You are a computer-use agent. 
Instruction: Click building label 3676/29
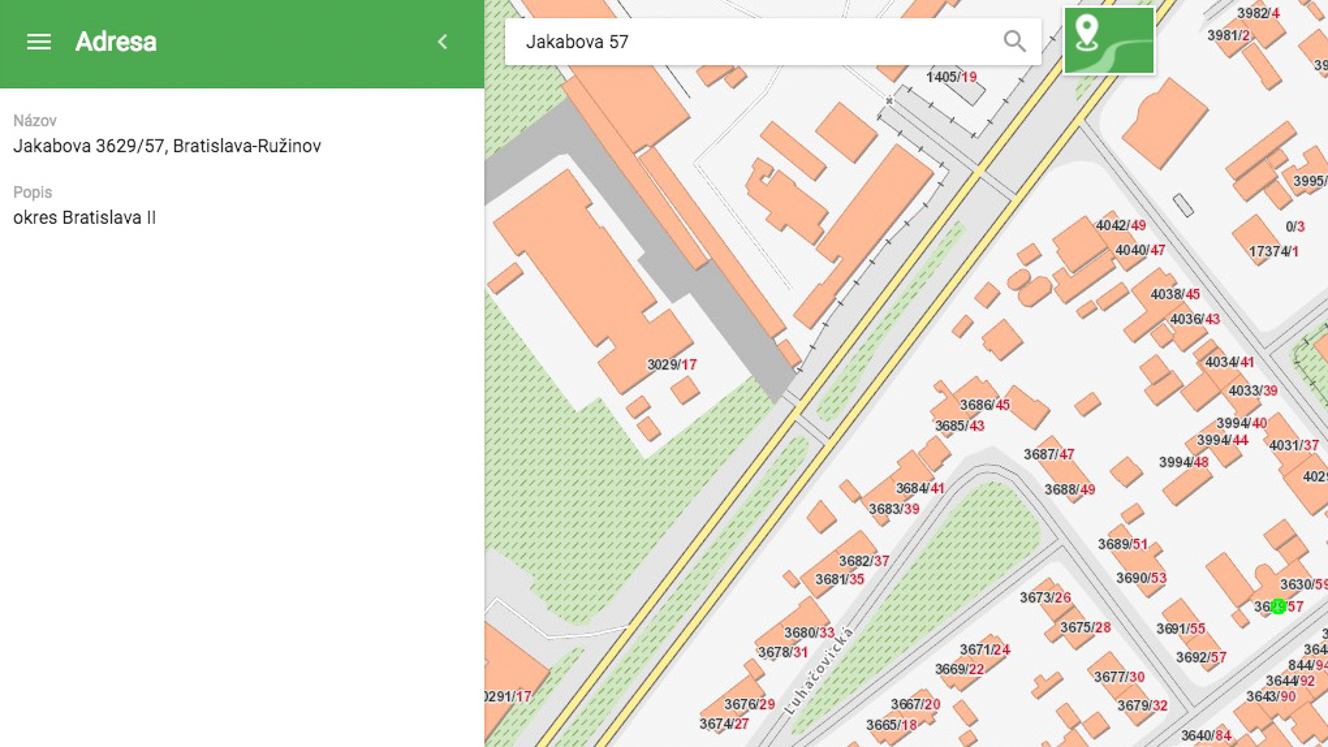point(750,705)
